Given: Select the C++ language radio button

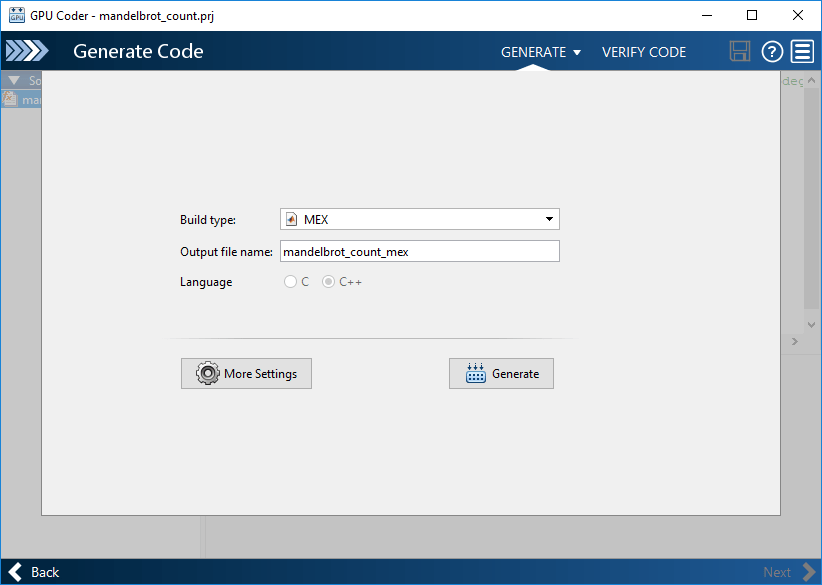Looking at the screenshot, I should pyautogui.click(x=328, y=281).
